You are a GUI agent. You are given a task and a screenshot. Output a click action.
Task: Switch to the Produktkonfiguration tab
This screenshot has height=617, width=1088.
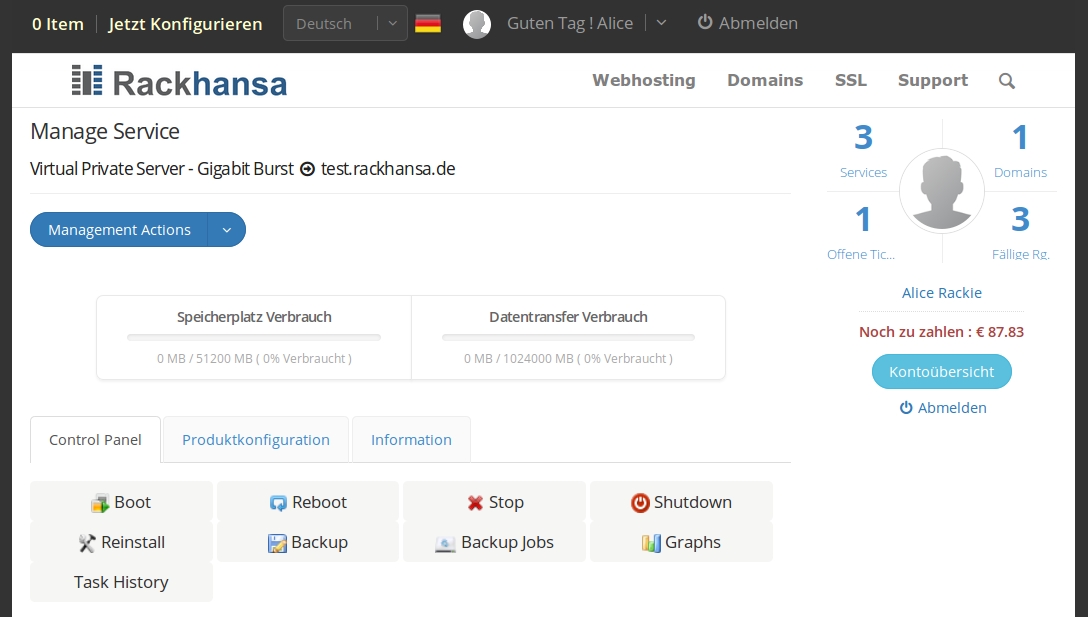tap(256, 440)
